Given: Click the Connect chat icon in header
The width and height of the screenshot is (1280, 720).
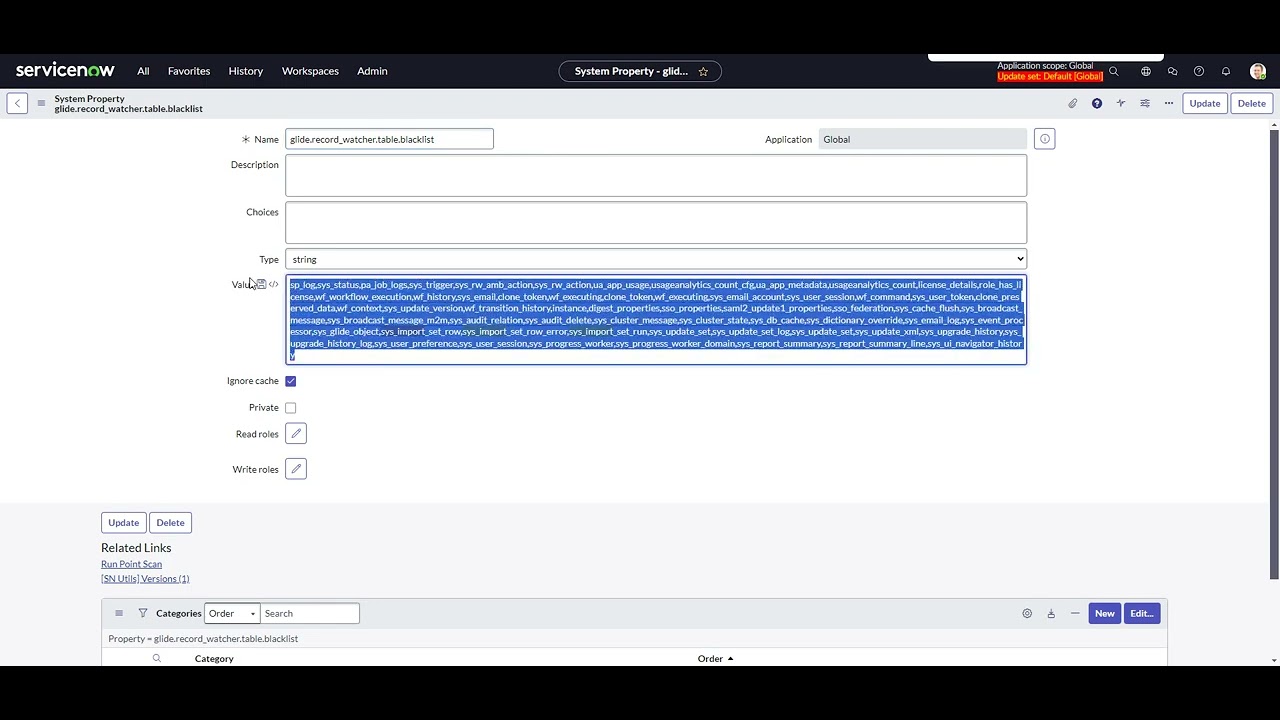Looking at the screenshot, I should (1172, 71).
